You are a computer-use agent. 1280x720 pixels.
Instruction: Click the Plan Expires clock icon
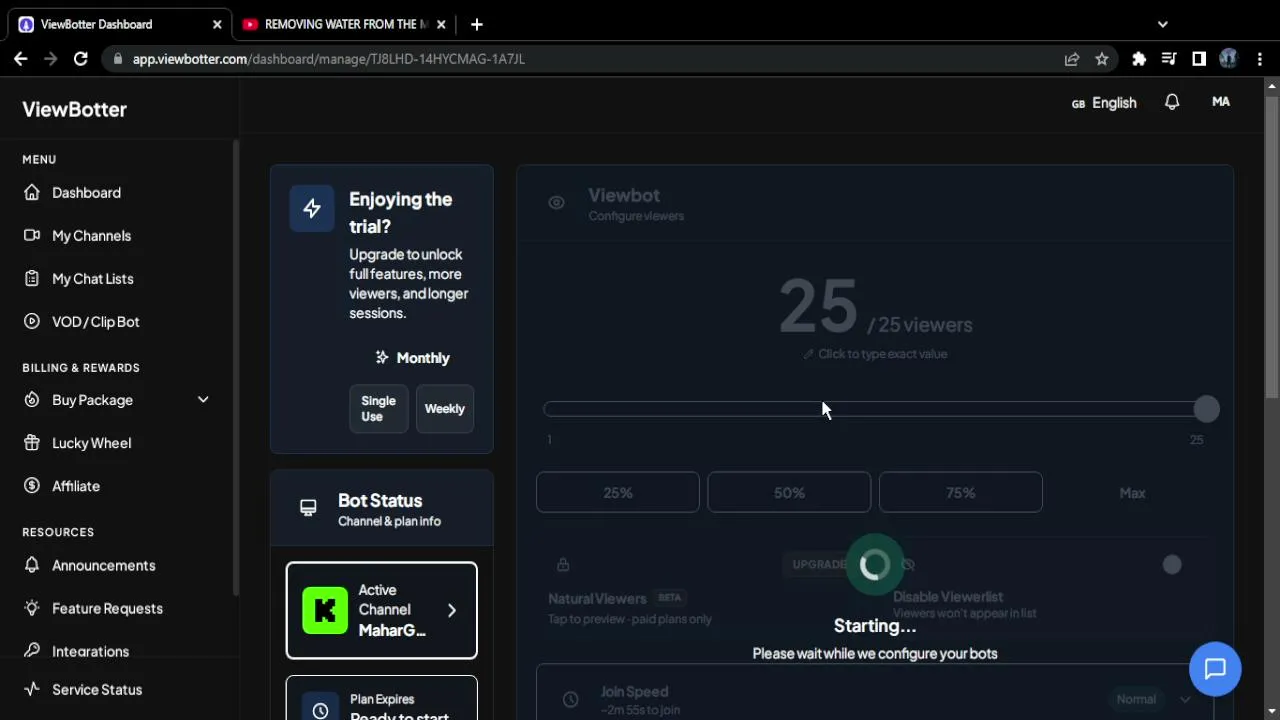click(x=320, y=710)
